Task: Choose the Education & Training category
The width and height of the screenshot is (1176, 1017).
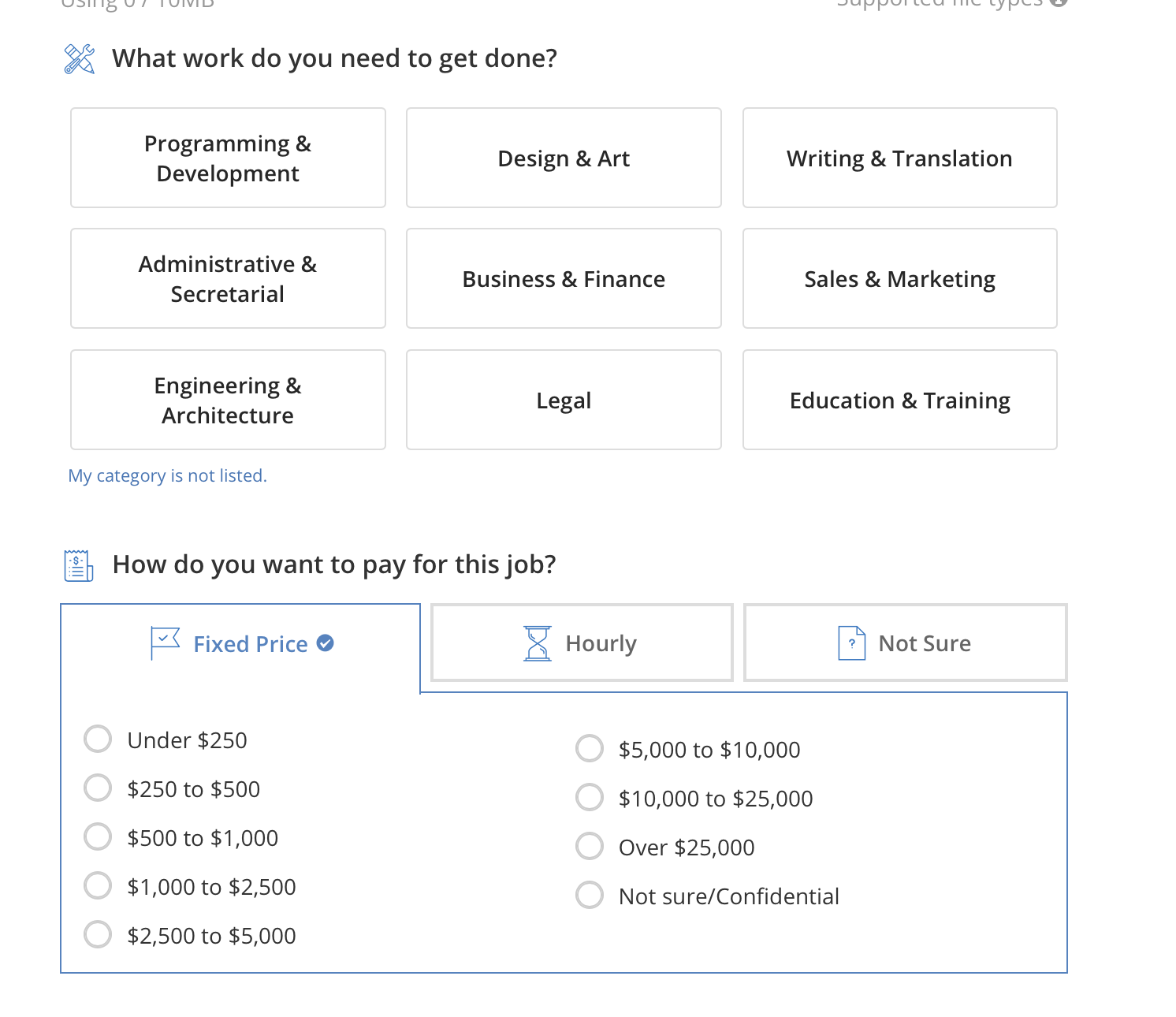Action: (899, 400)
